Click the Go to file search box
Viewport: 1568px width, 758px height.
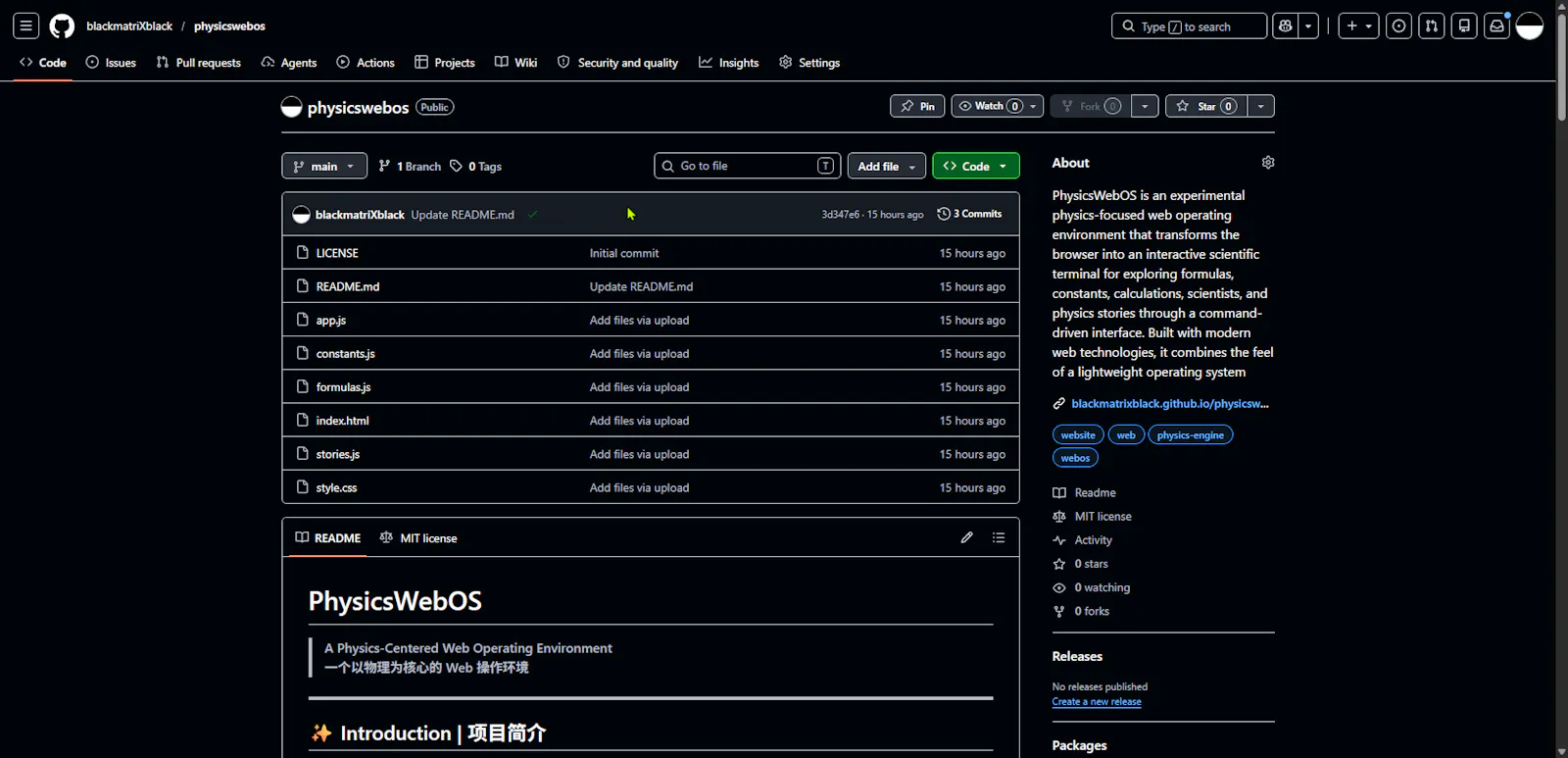(748, 166)
